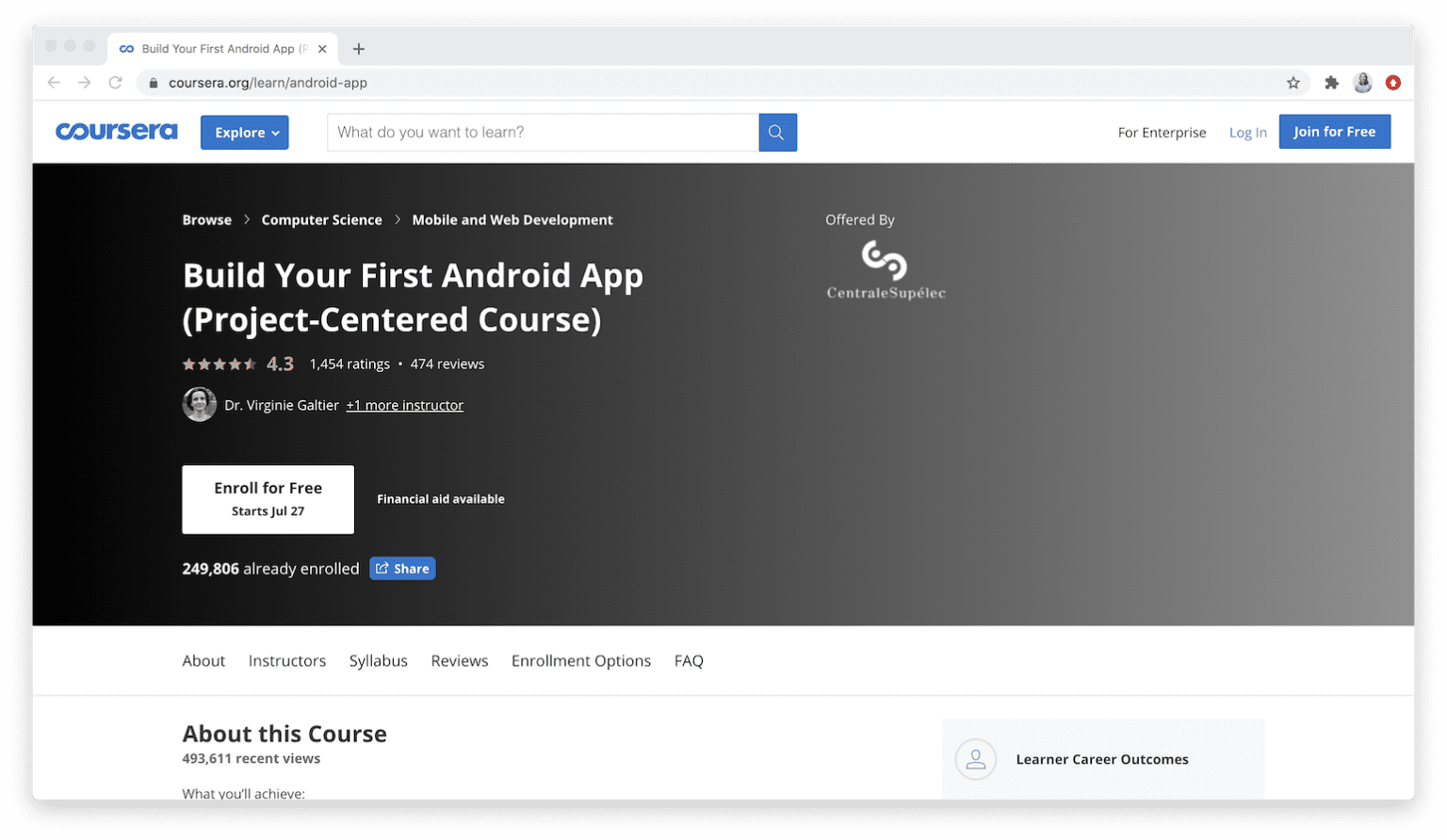This screenshot has width=1447, height=840.
Task: Click Dr. Virginie Galtier's profile photo
Action: pos(199,404)
